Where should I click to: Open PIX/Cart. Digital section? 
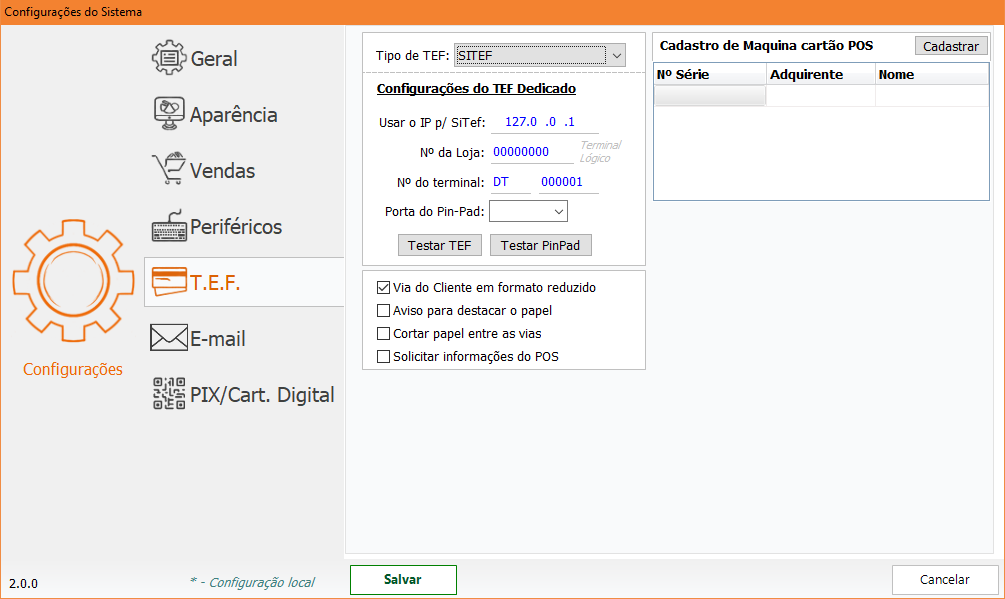pyautogui.click(x=262, y=395)
